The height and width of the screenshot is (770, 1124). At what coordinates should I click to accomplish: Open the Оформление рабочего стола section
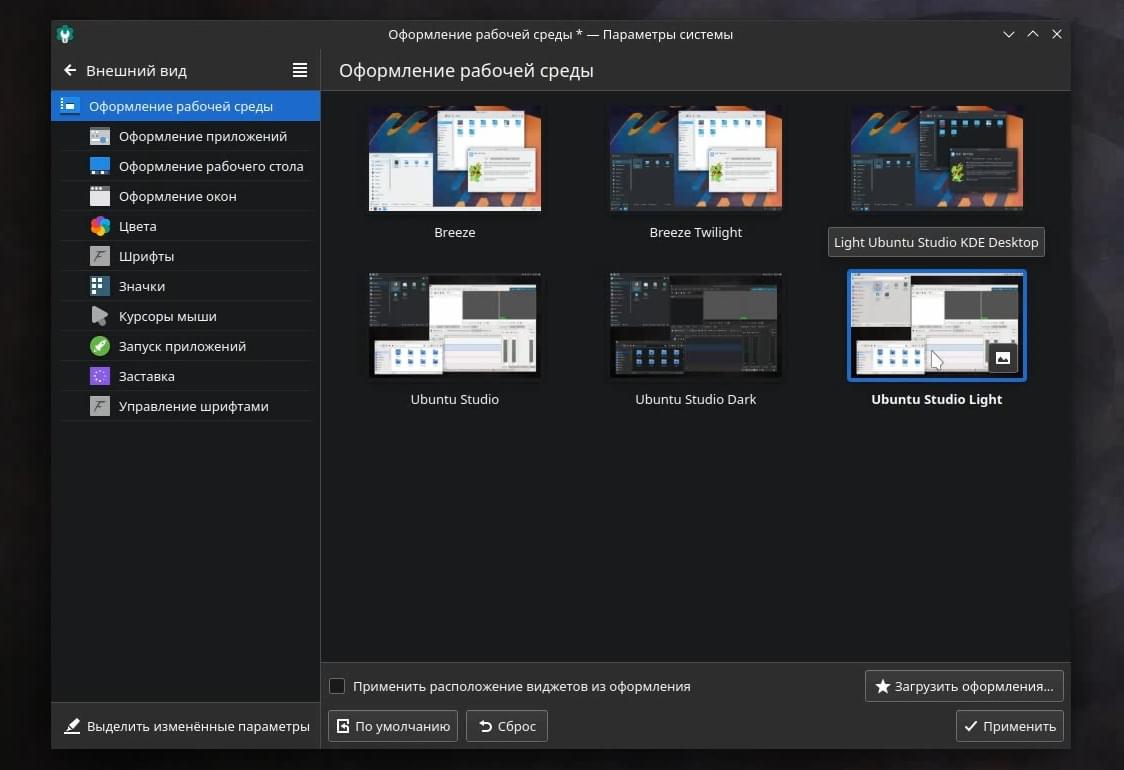[186, 166]
